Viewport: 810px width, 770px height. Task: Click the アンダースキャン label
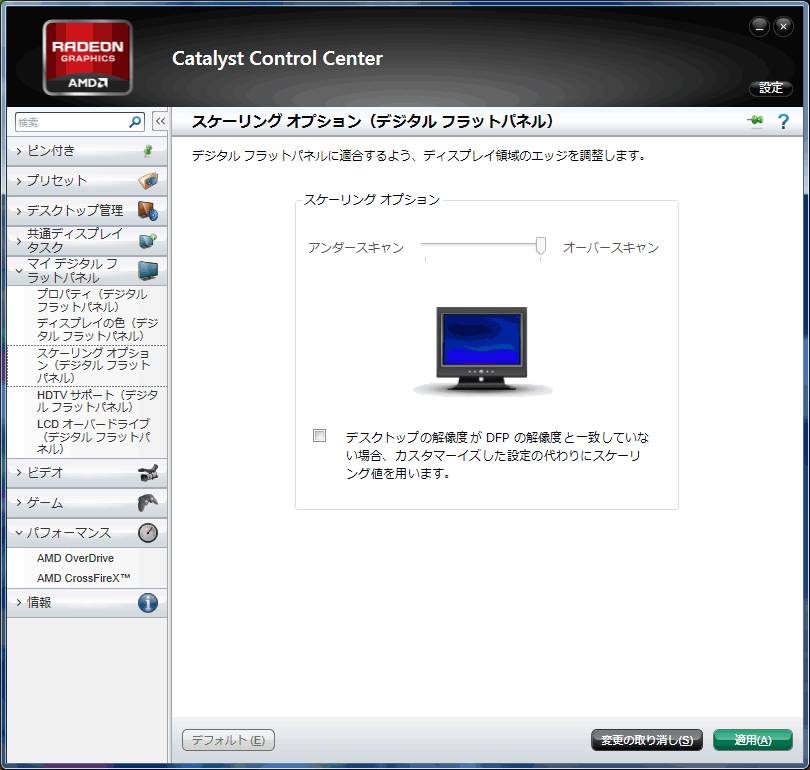click(356, 248)
